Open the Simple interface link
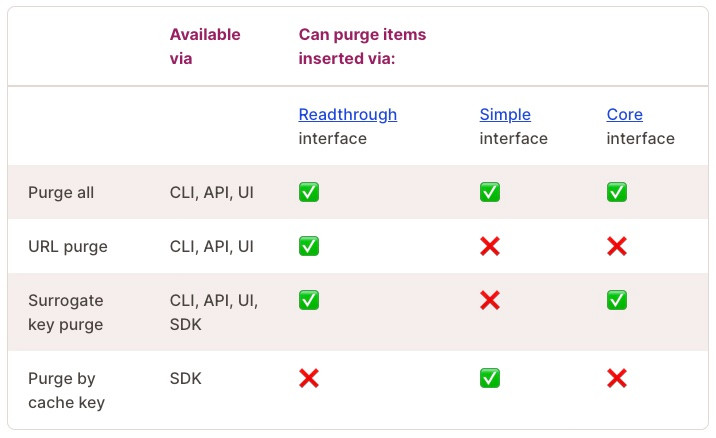Screen dimensions: 716x438 pyautogui.click(x=505, y=115)
